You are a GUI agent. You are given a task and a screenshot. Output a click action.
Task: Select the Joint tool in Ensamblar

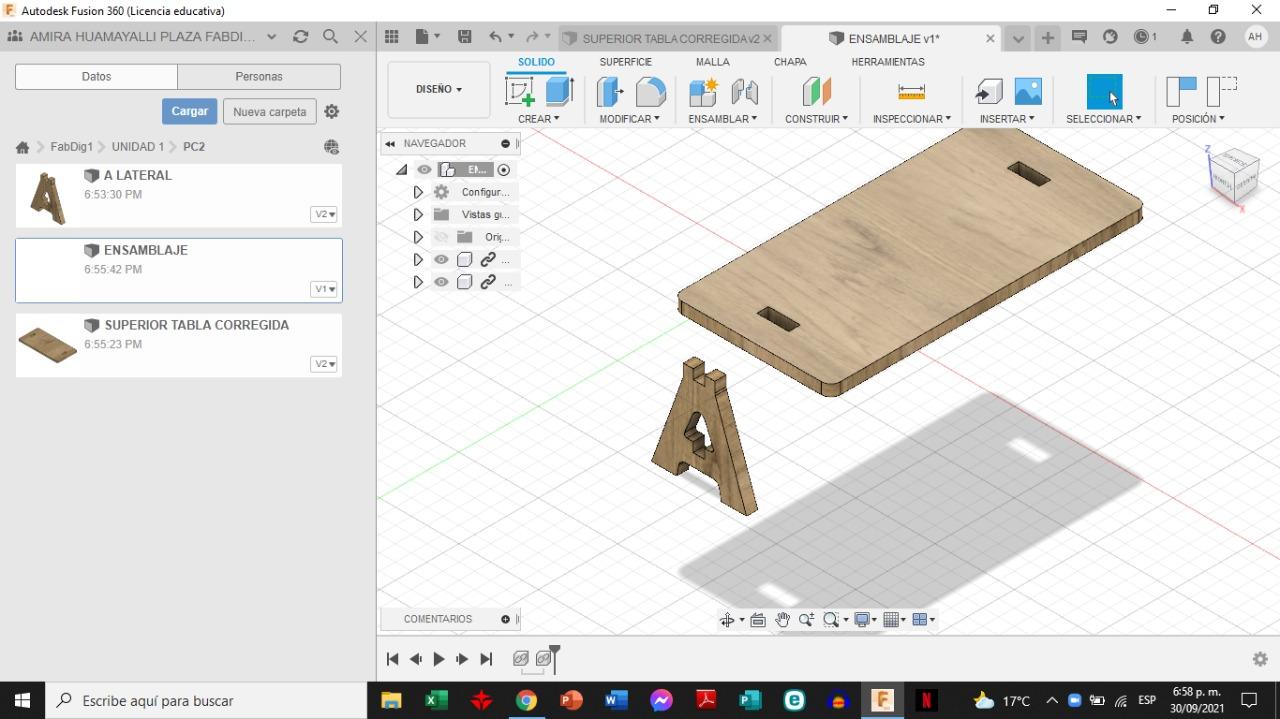[744, 92]
